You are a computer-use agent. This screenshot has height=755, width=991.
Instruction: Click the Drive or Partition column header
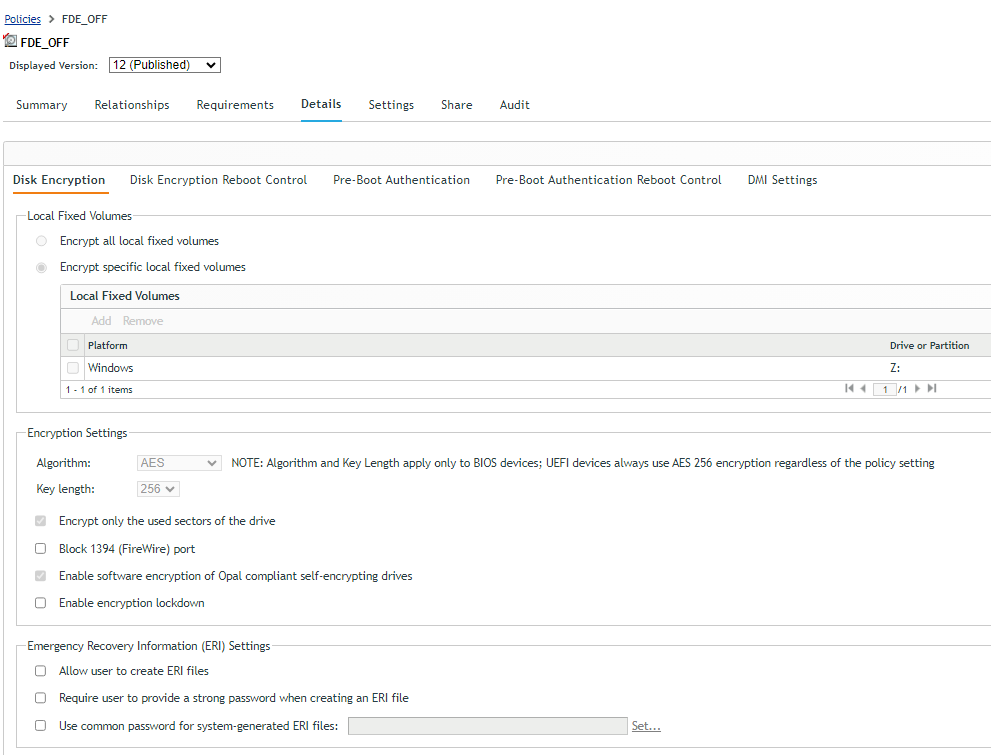[x=930, y=346]
